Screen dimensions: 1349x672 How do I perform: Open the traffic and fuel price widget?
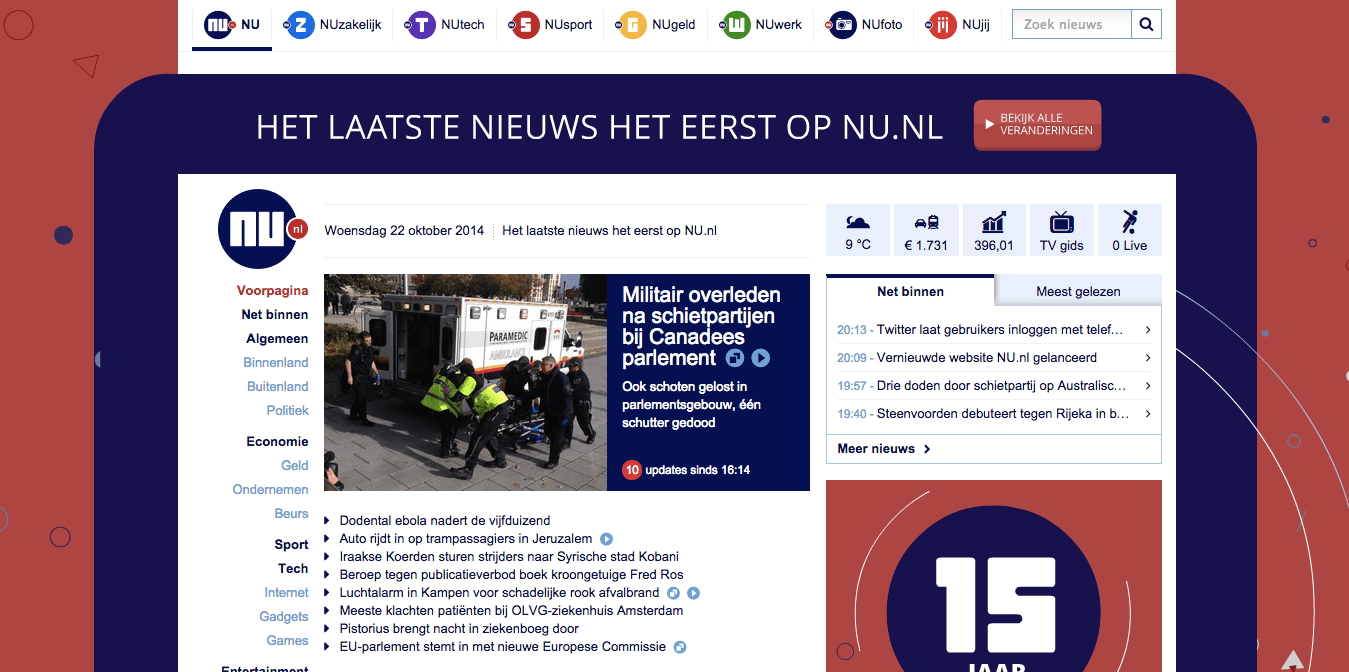(926, 230)
